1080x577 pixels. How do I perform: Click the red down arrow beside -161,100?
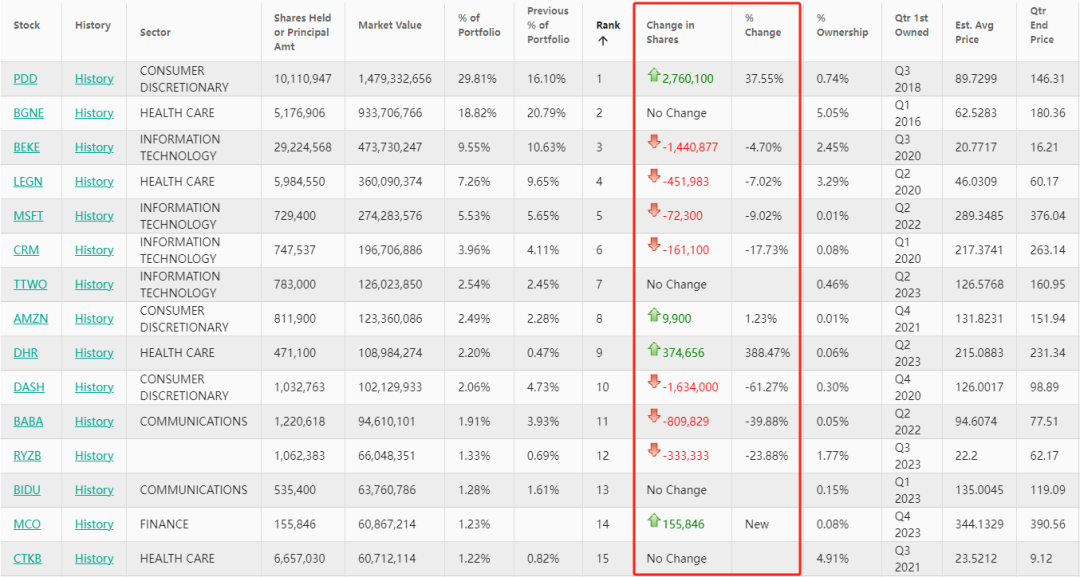[x=654, y=245]
